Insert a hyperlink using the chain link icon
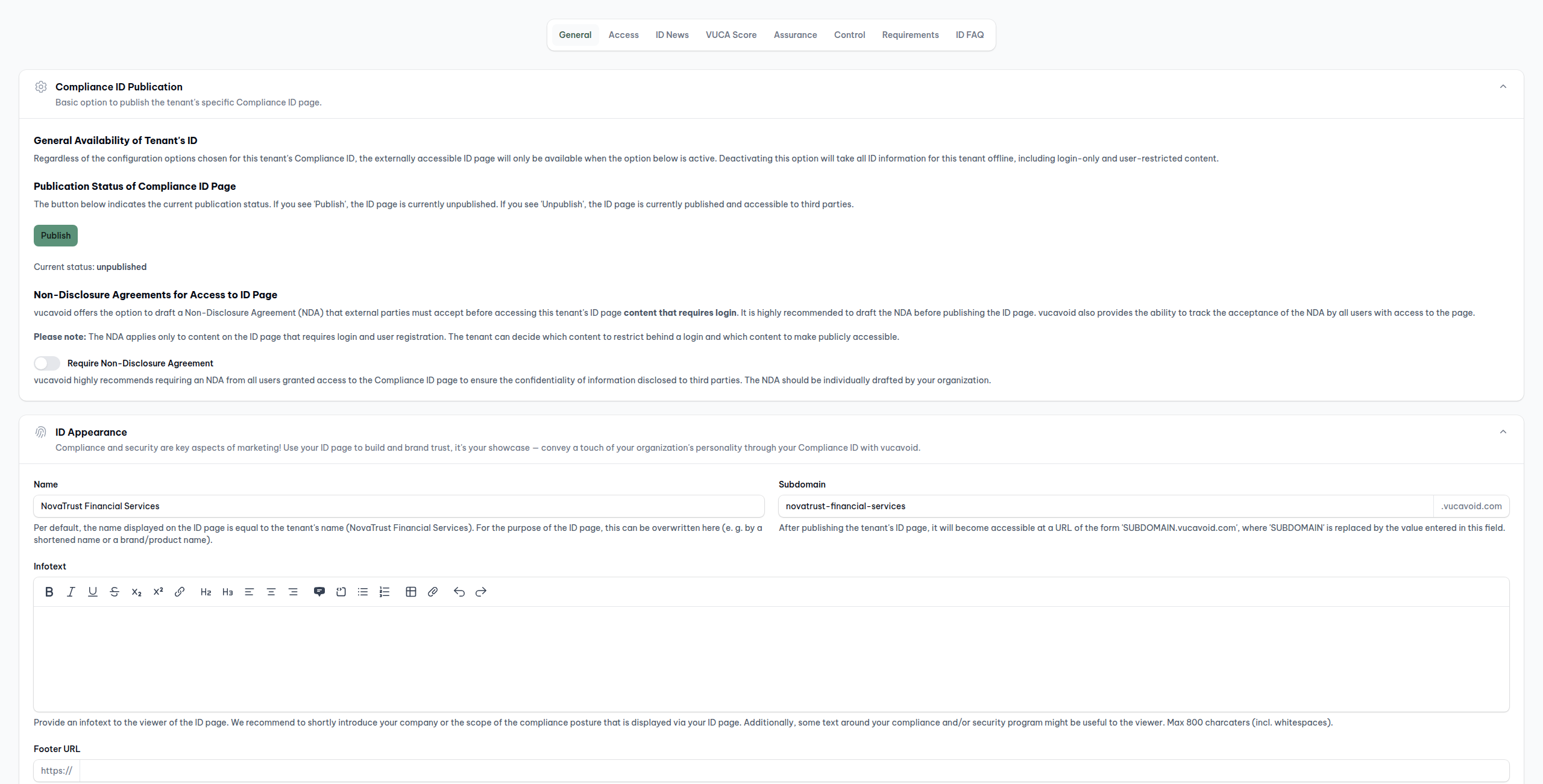Screen dimensions: 1543x784 pos(180,592)
